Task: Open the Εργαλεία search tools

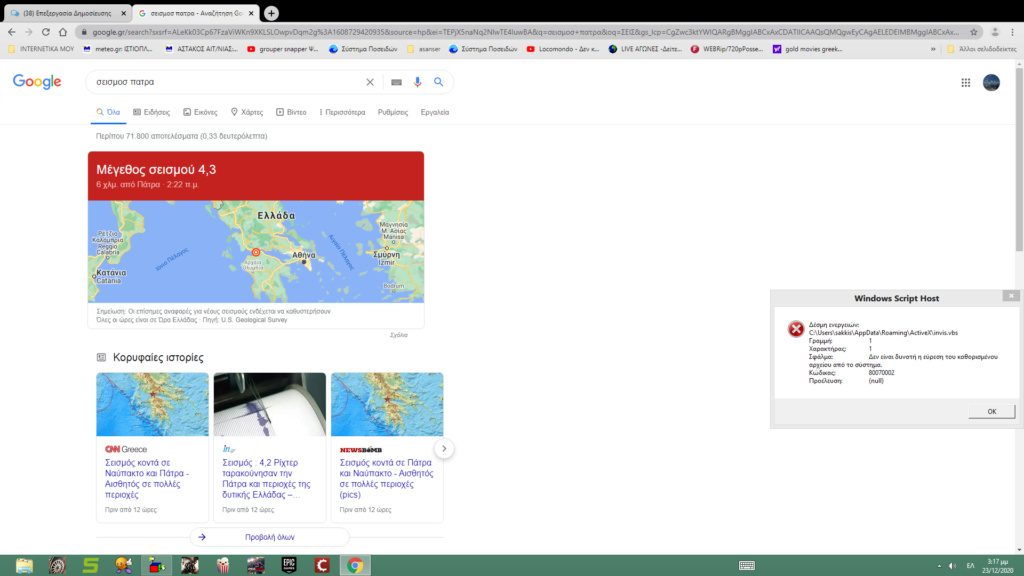Action: click(x=435, y=112)
